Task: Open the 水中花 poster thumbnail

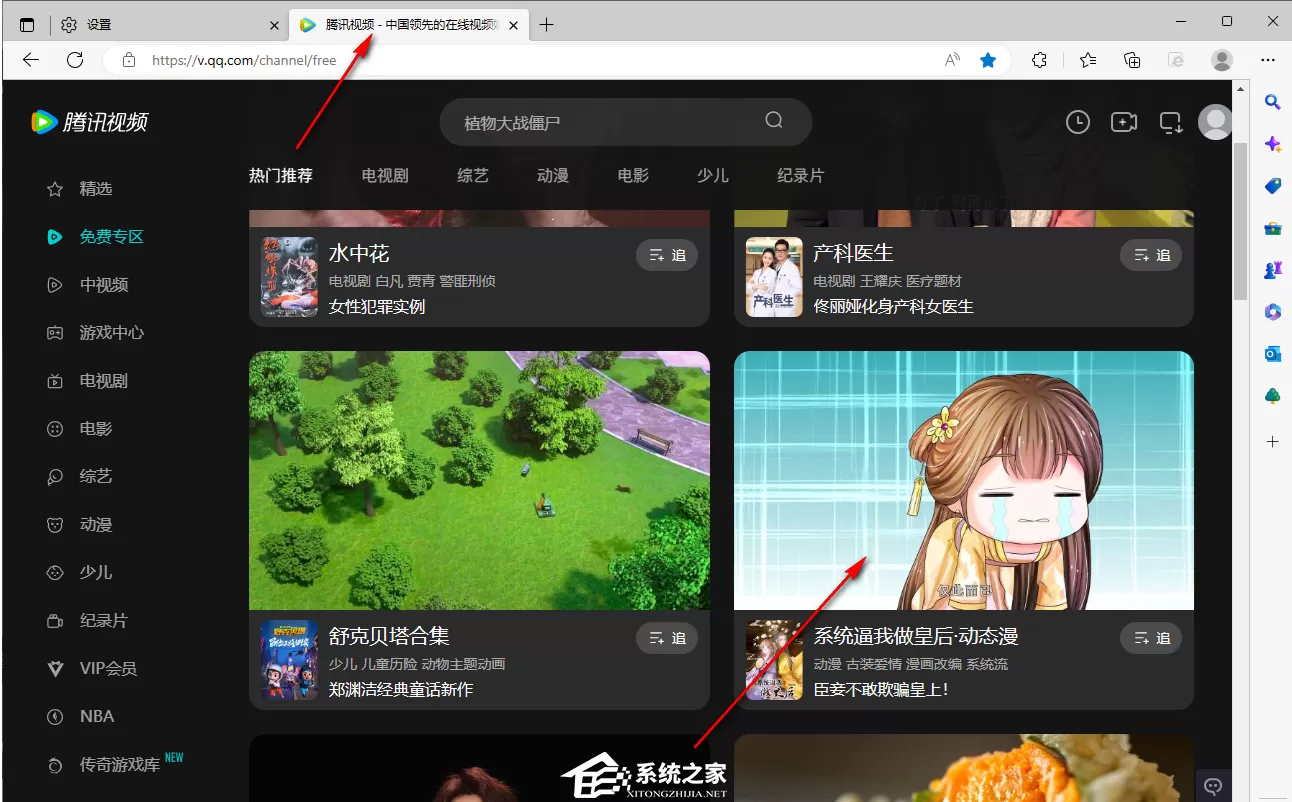Action: pyautogui.click(x=289, y=277)
